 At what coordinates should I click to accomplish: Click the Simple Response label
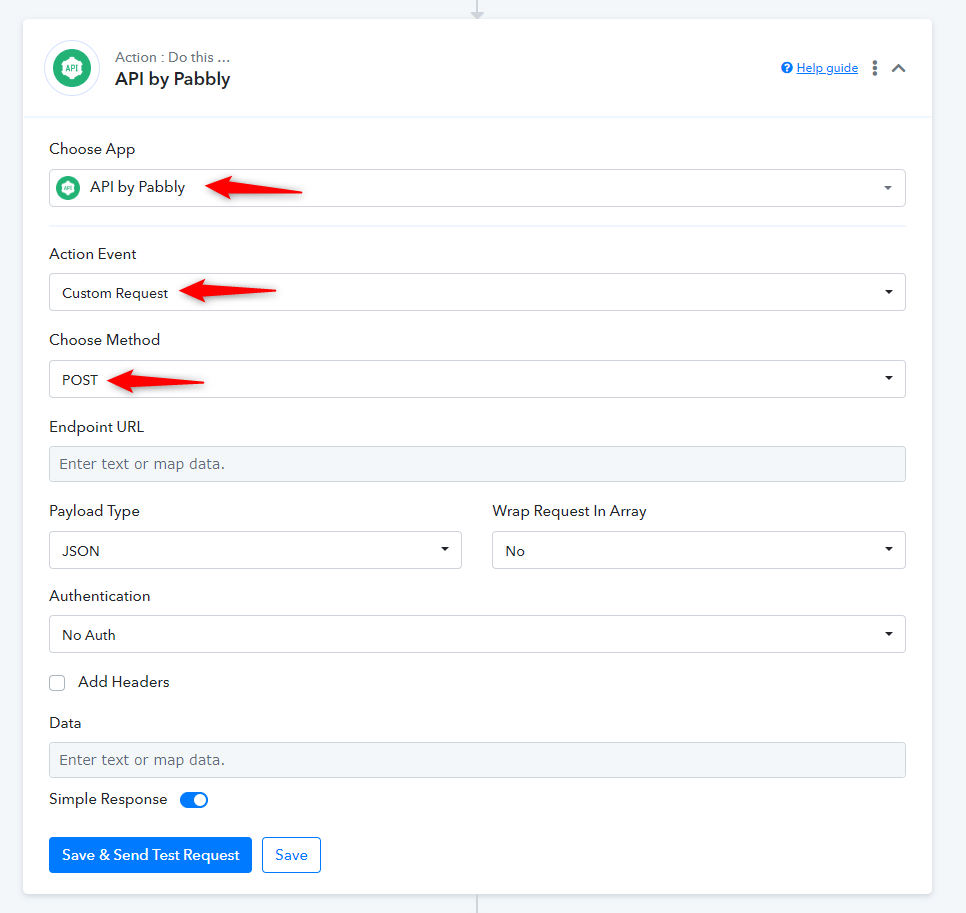tap(108, 799)
